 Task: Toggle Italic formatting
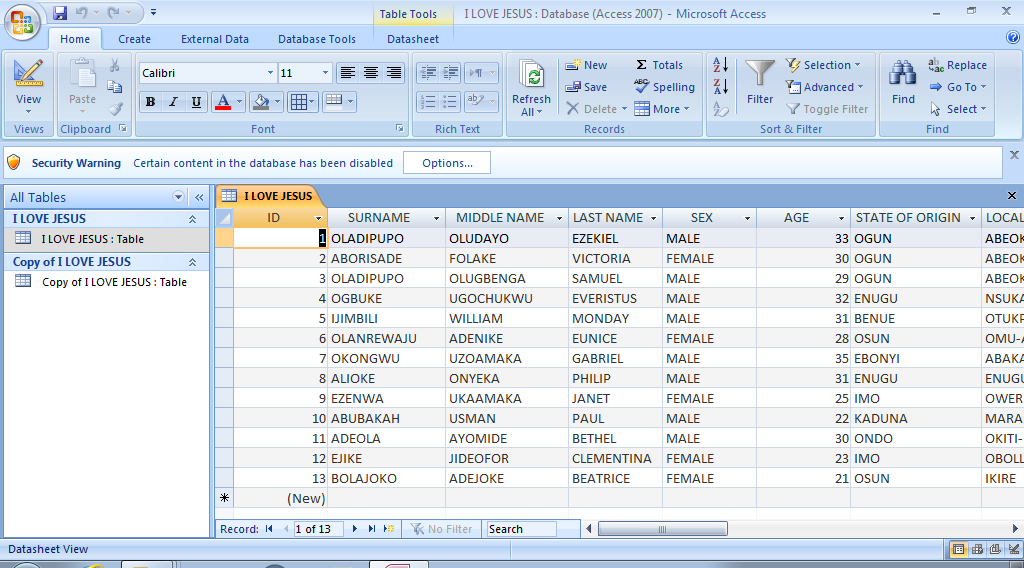pyautogui.click(x=173, y=102)
